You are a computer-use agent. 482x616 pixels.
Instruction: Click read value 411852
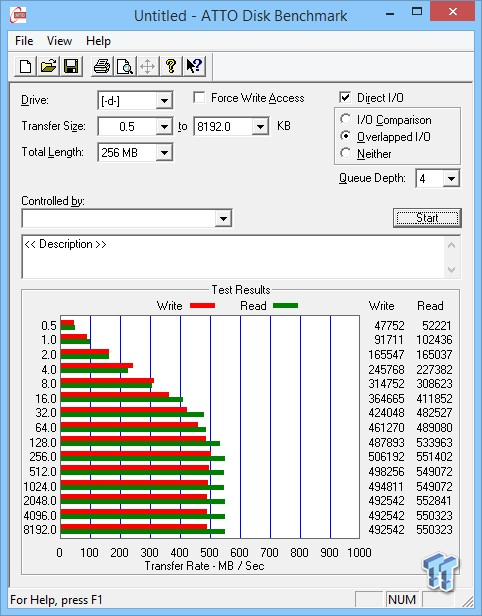[434, 399]
